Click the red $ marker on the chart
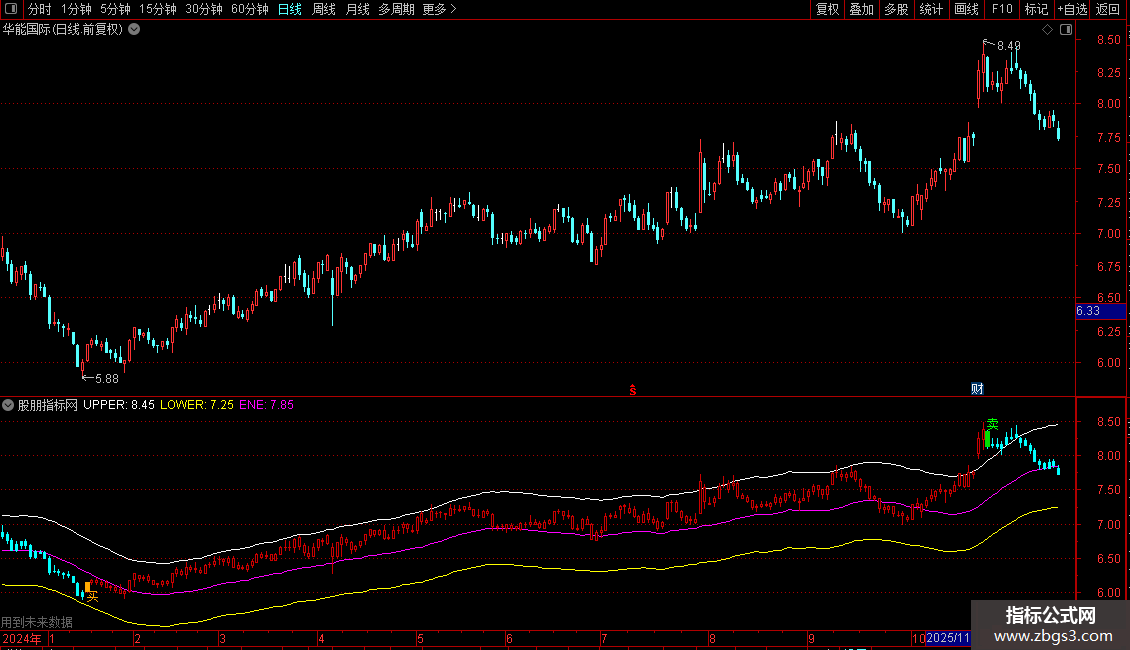1130x650 pixels. 632,389
